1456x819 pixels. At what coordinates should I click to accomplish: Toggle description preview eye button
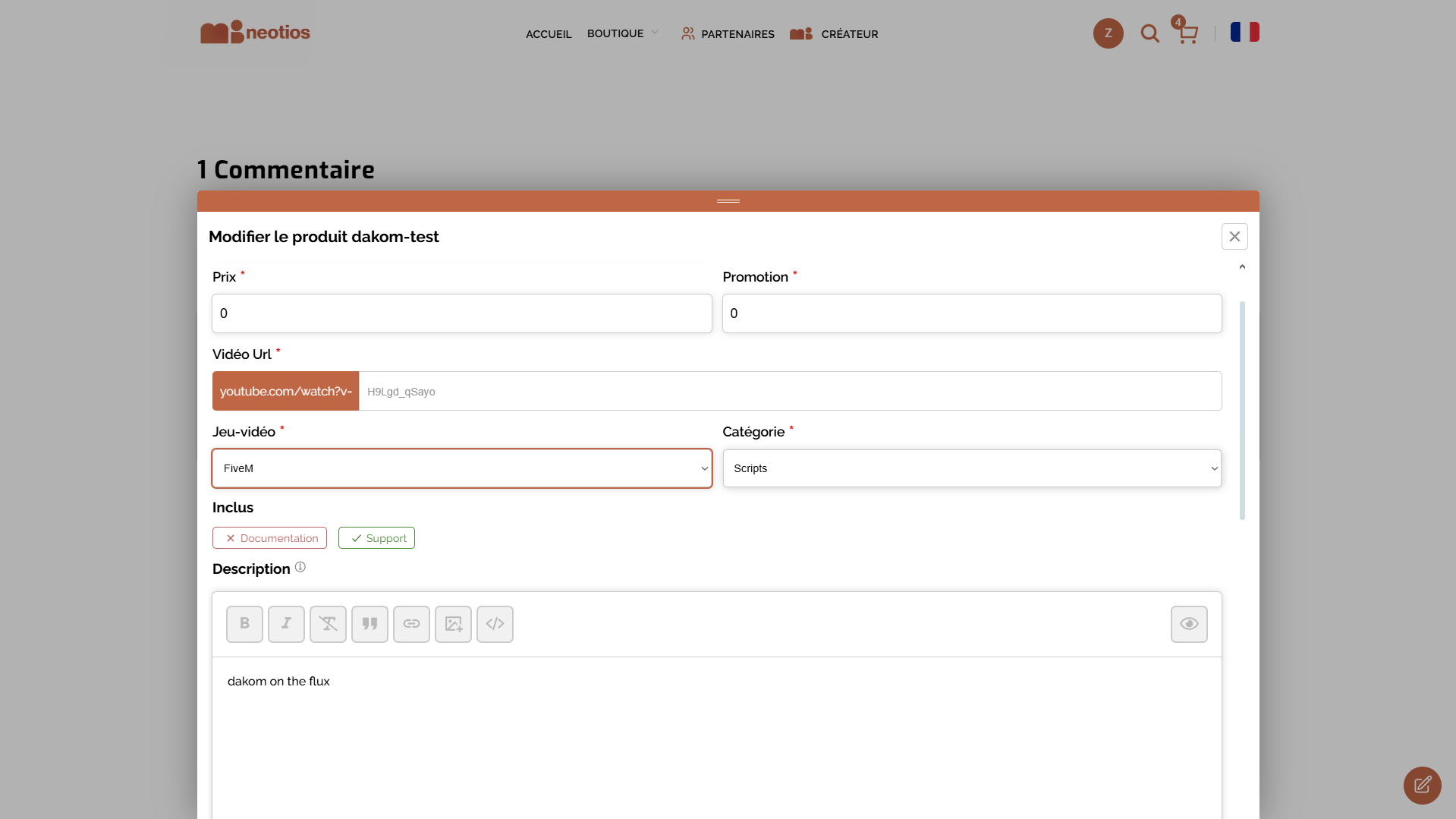pos(1188,624)
